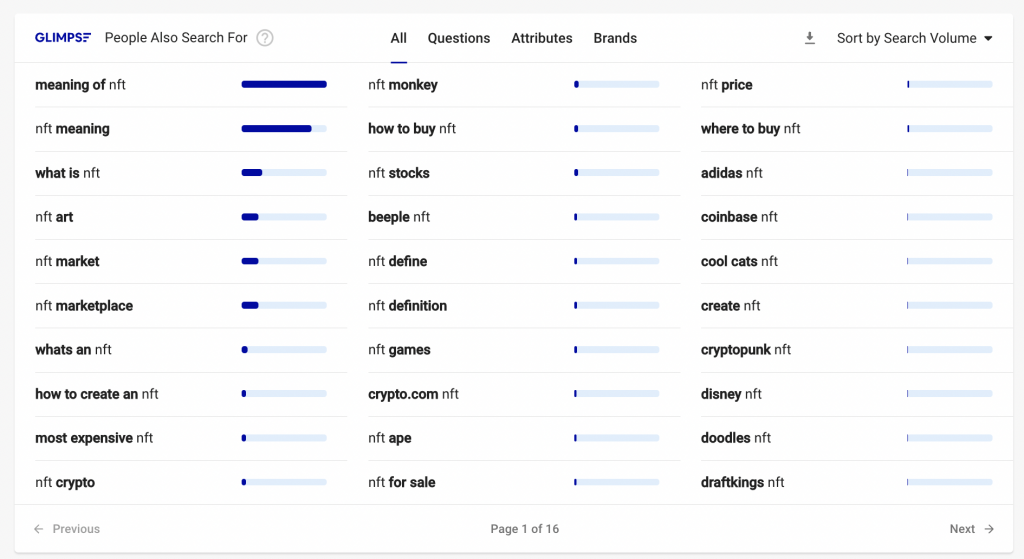The height and width of the screenshot is (559, 1024).
Task: Click the 'nft market' keyword
Action: 67,261
